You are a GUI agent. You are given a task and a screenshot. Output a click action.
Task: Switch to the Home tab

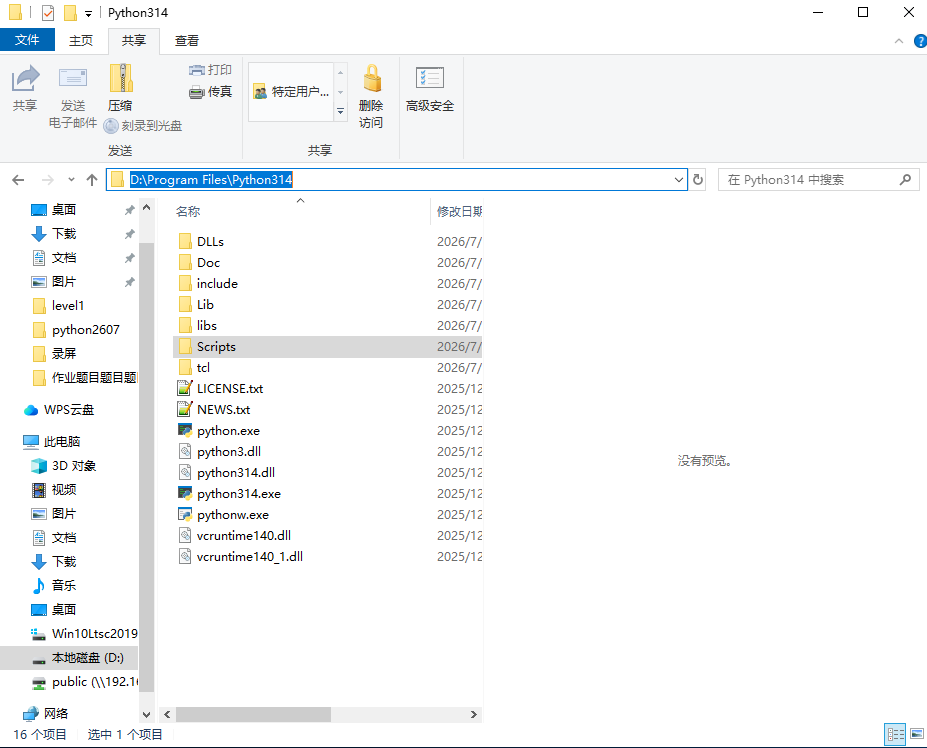coord(81,40)
